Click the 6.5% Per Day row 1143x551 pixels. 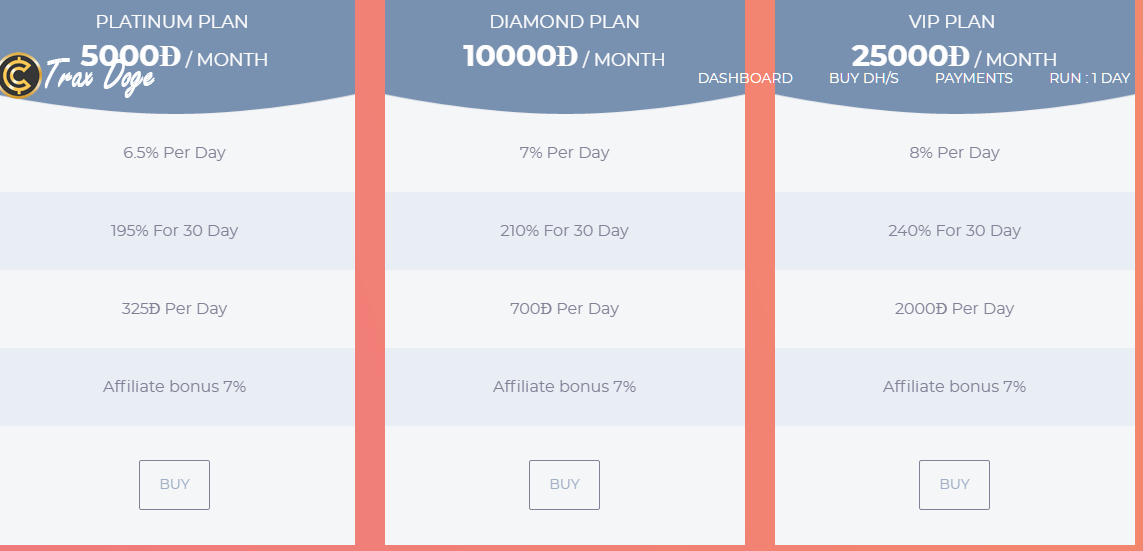click(174, 153)
